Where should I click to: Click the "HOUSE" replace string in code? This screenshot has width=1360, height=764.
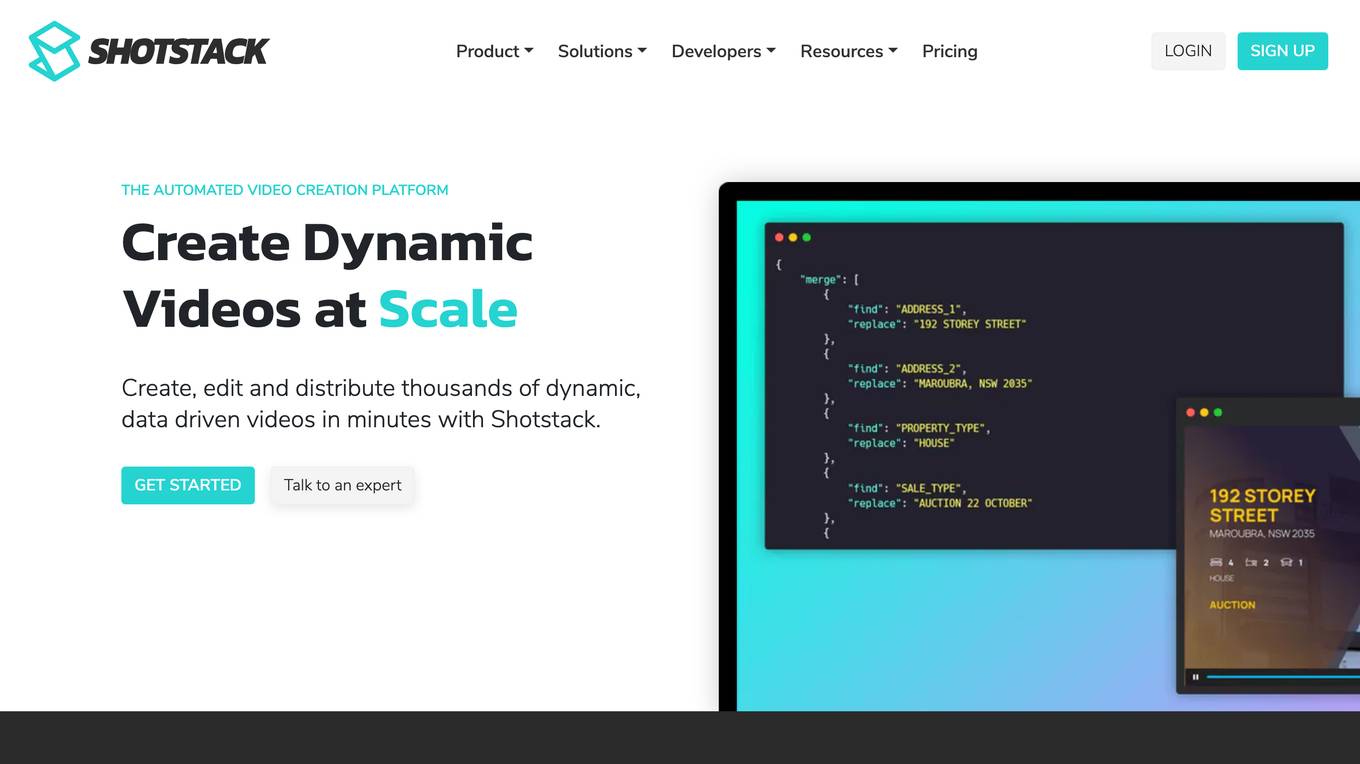tap(935, 443)
